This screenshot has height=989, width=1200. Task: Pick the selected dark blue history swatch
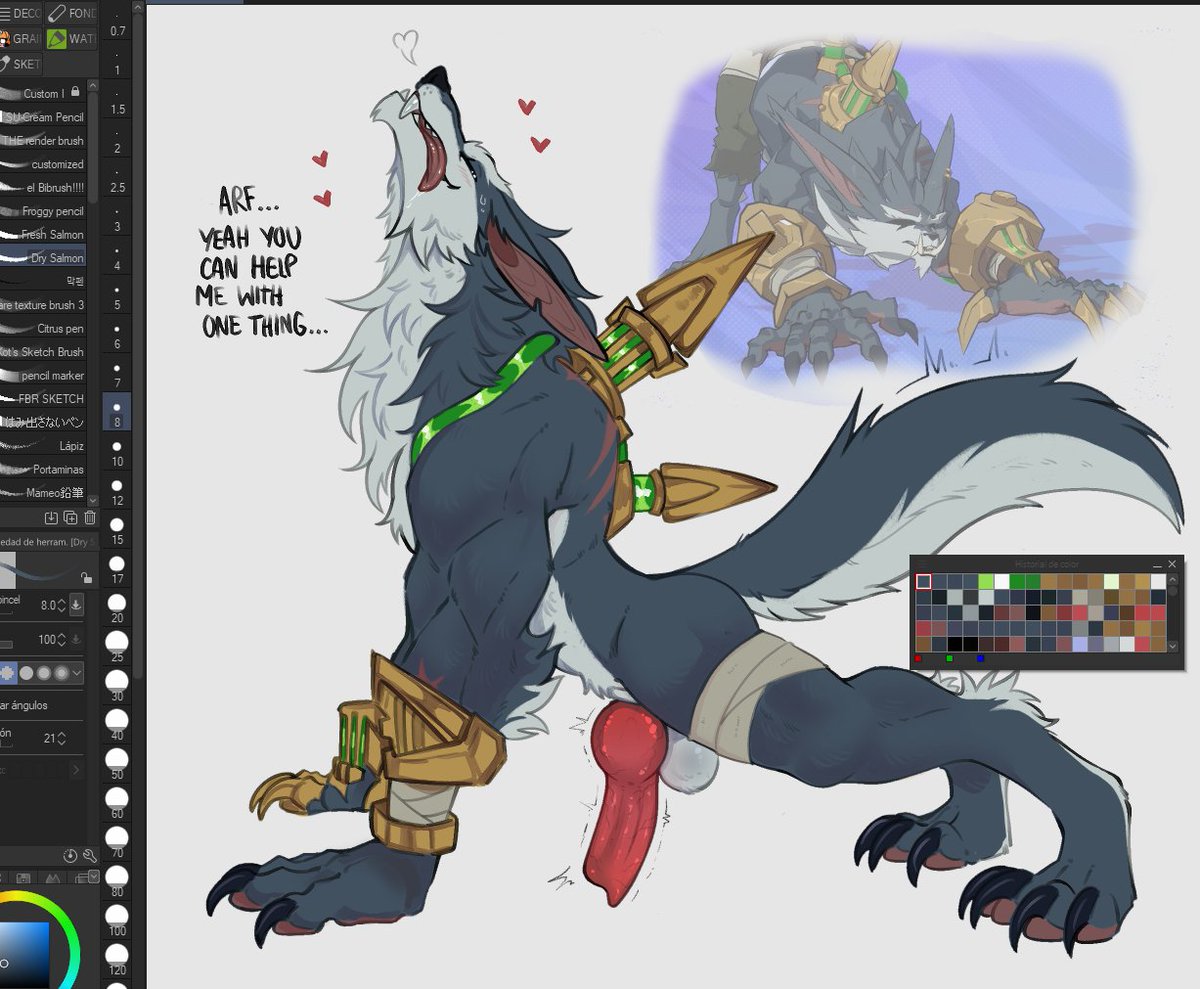tap(924, 581)
